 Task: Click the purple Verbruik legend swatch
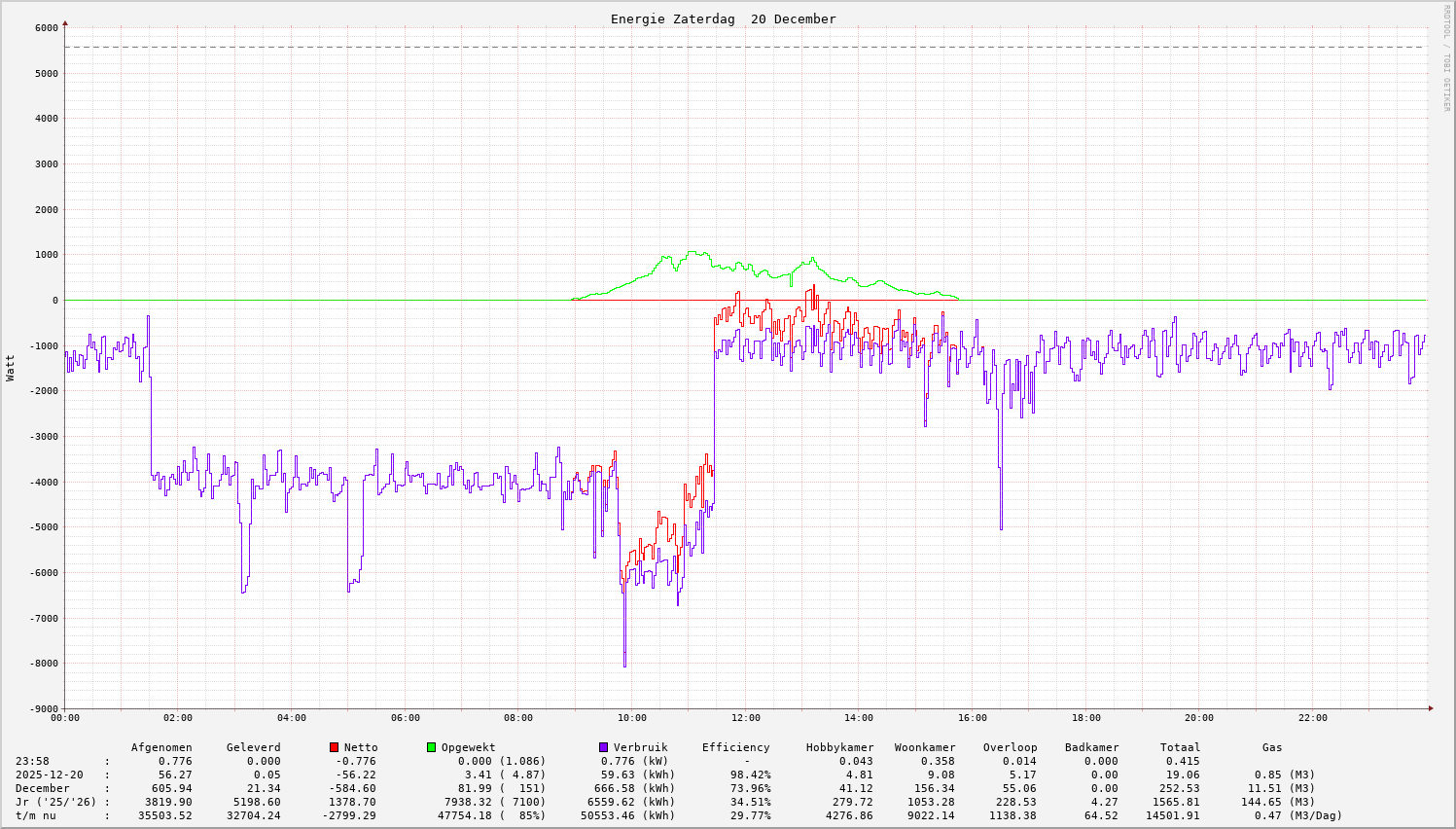[x=603, y=747]
